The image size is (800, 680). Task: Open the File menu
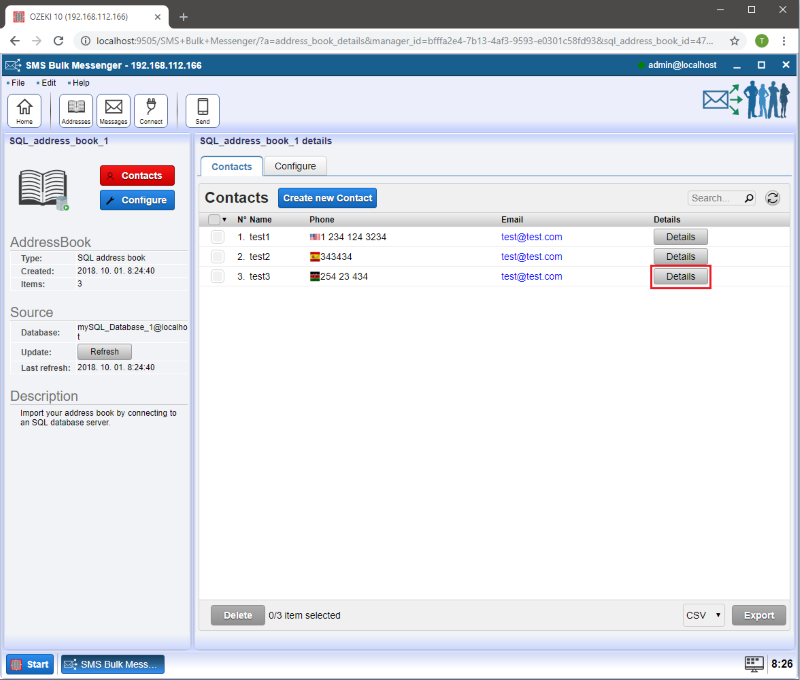[17, 83]
